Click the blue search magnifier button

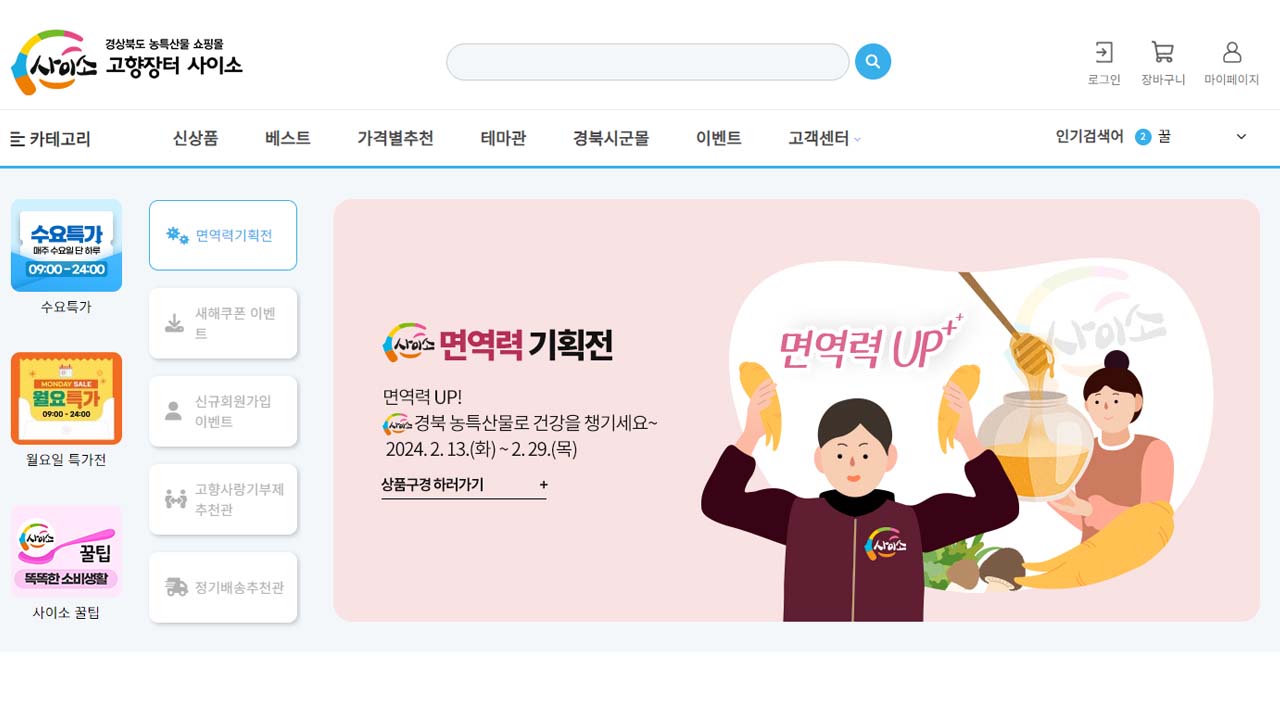click(873, 62)
